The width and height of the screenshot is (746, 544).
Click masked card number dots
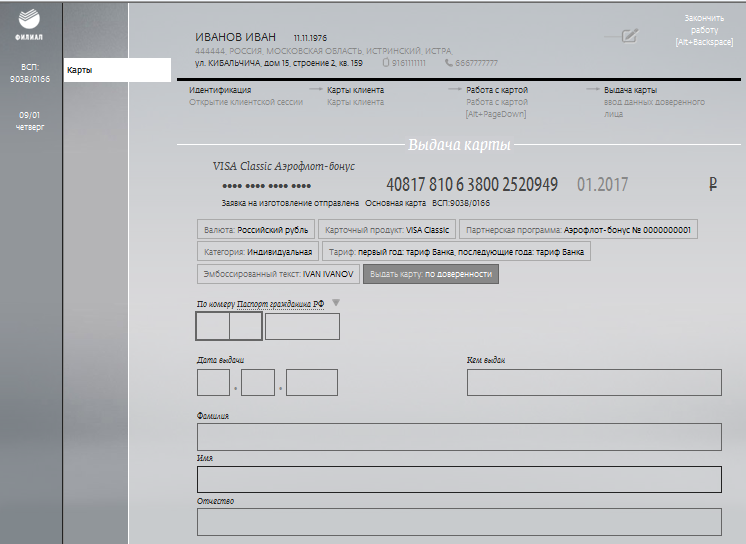tap(266, 186)
